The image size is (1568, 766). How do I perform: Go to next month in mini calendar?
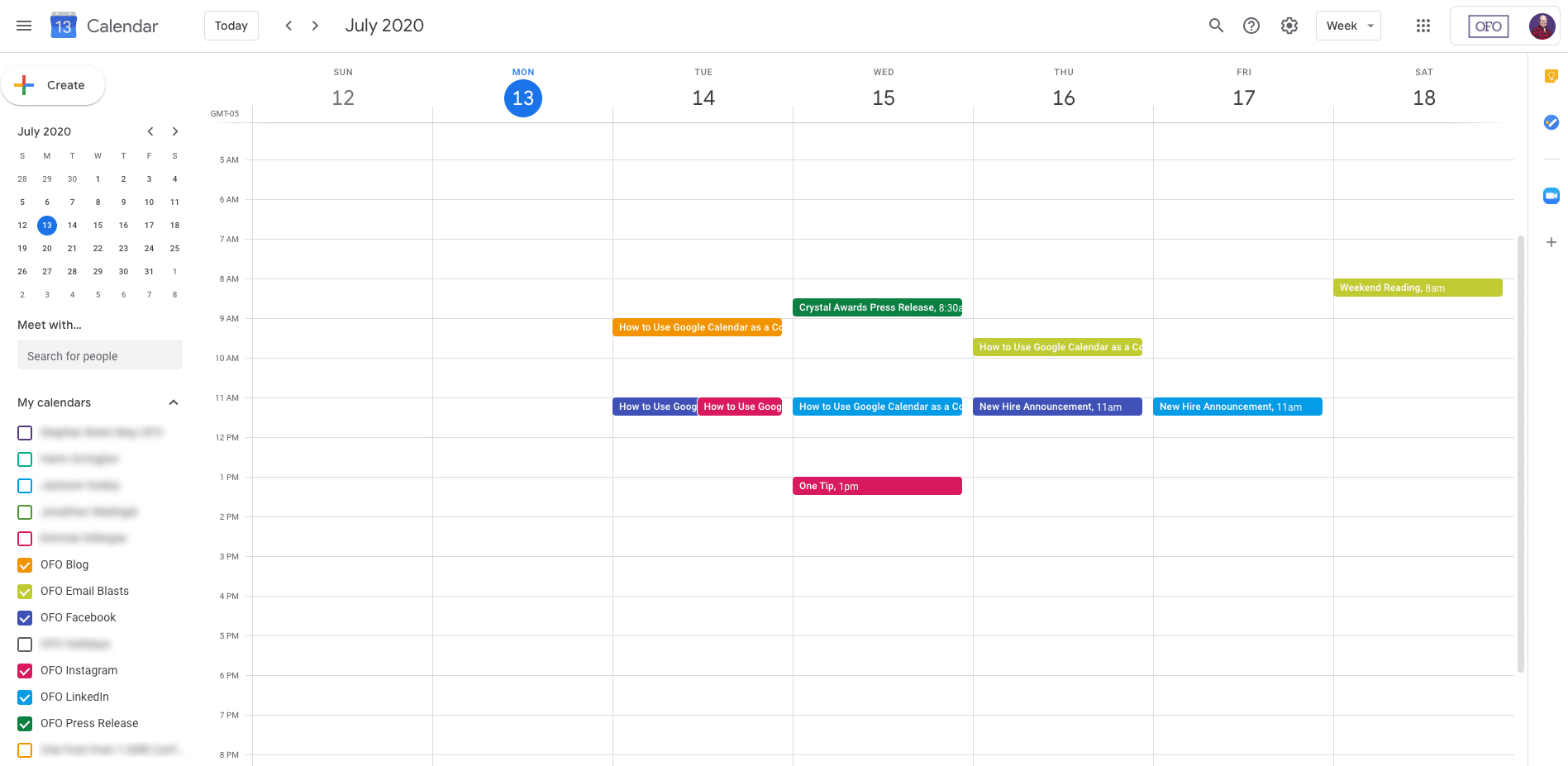(175, 131)
